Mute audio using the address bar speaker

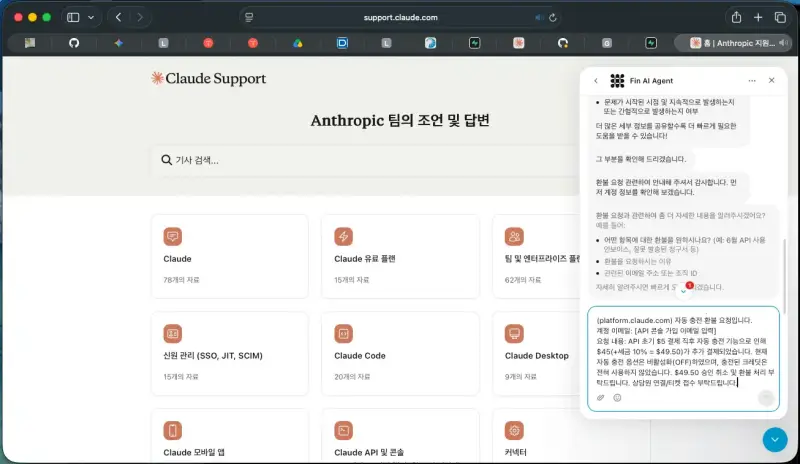[x=539, y=17]
